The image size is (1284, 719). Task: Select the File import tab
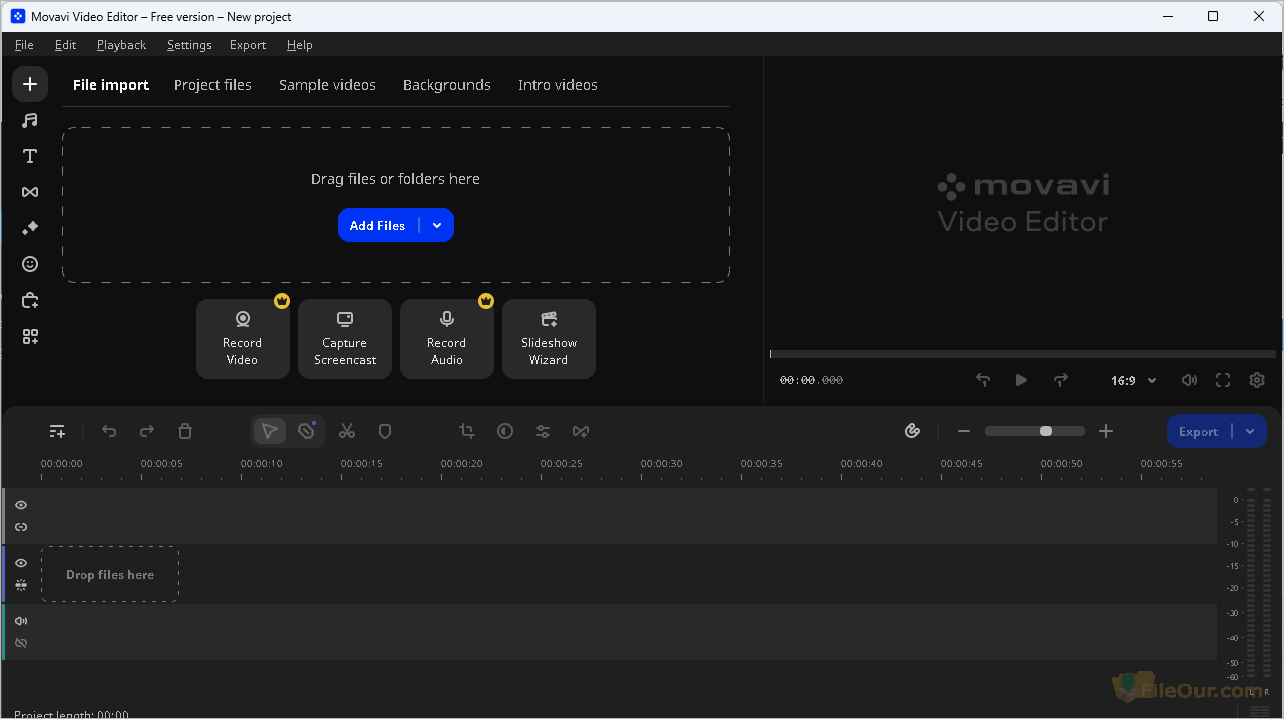pyautogui.click(x=111, y=85)
